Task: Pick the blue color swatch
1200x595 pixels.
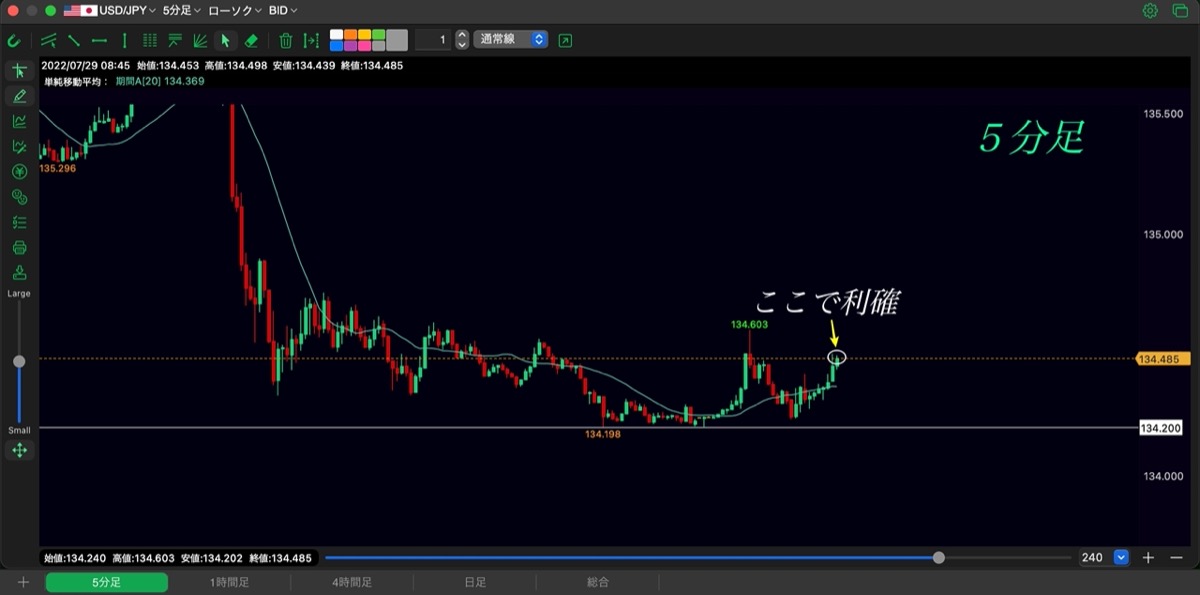Action: click(x=336, y=46)
